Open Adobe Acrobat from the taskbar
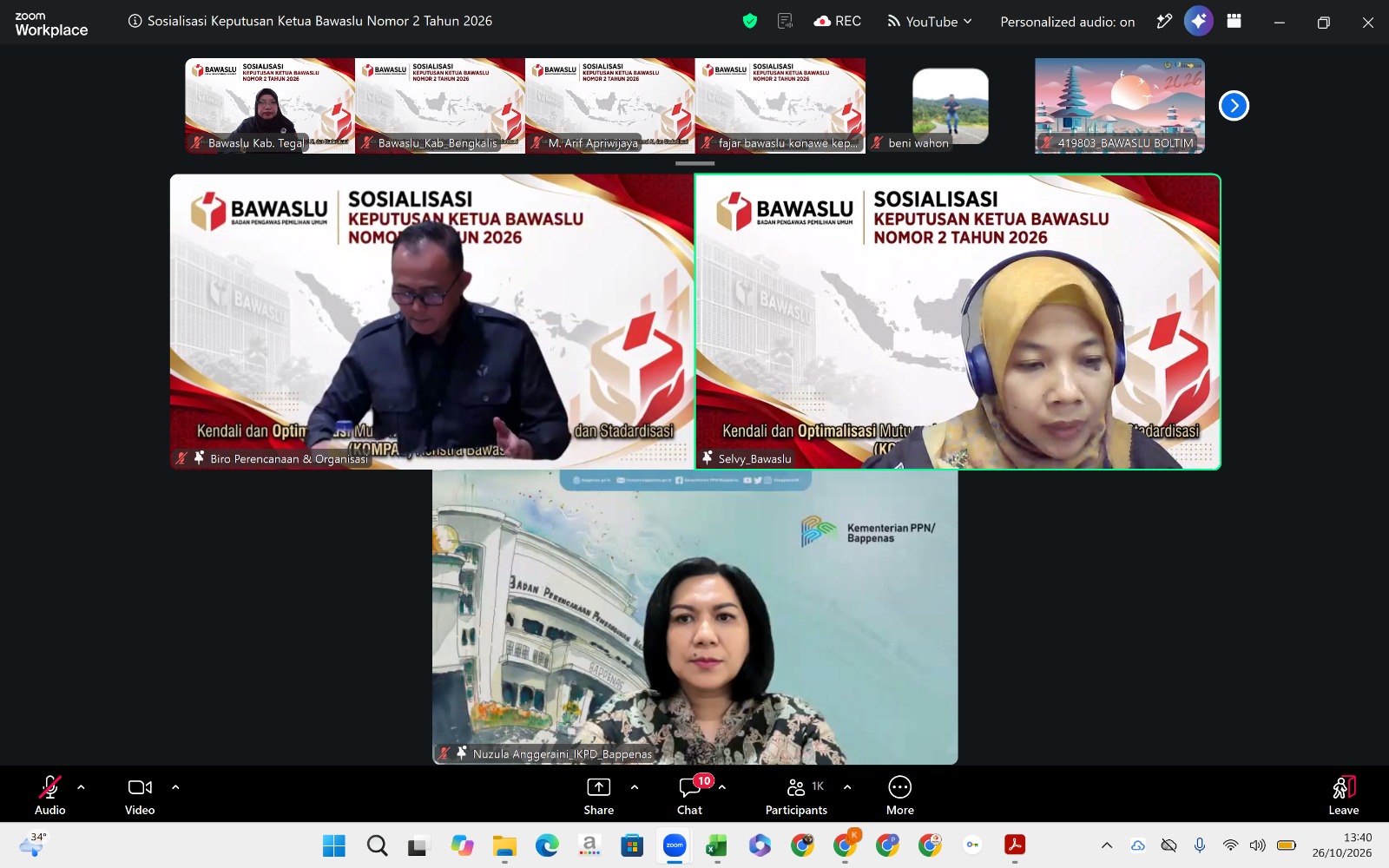This screenshot has height=868, width=1389. click(1015, 845)
